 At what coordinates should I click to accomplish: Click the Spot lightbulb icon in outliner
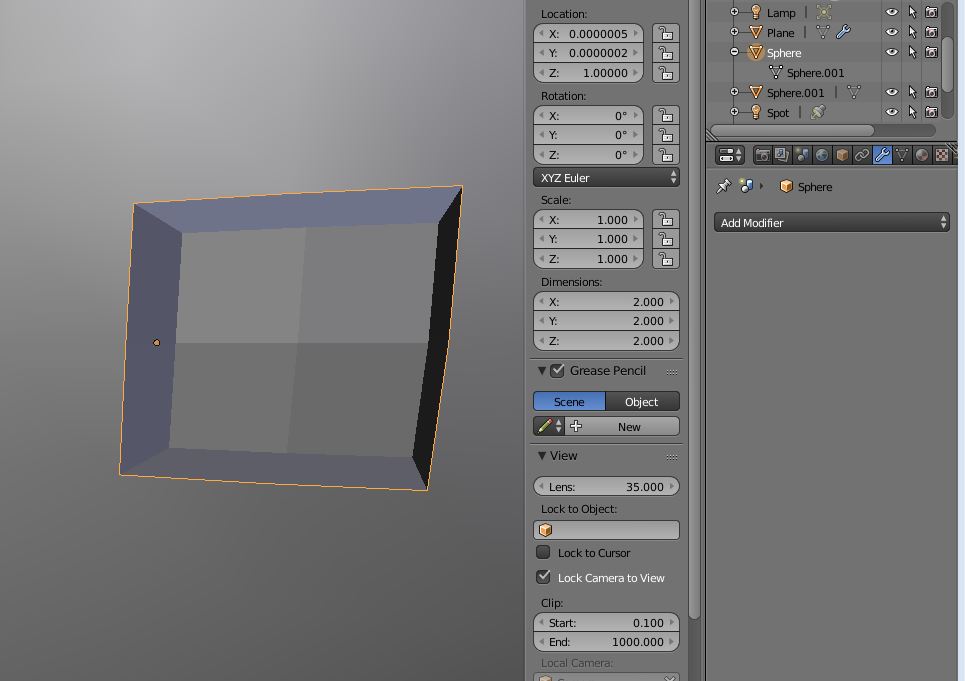point(756,112)
